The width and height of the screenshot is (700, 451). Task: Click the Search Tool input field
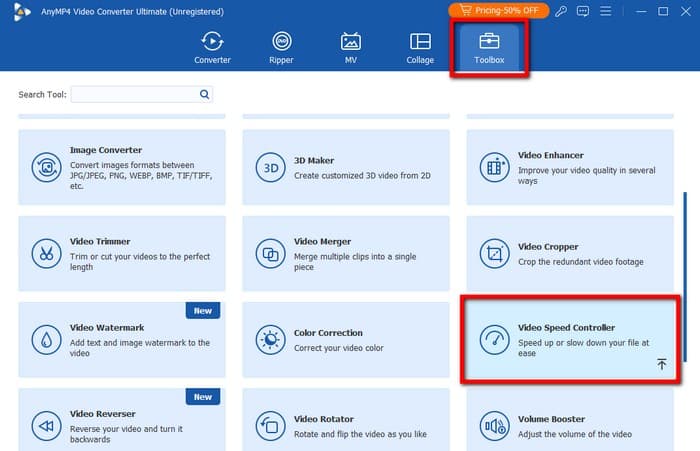[142, 94]
